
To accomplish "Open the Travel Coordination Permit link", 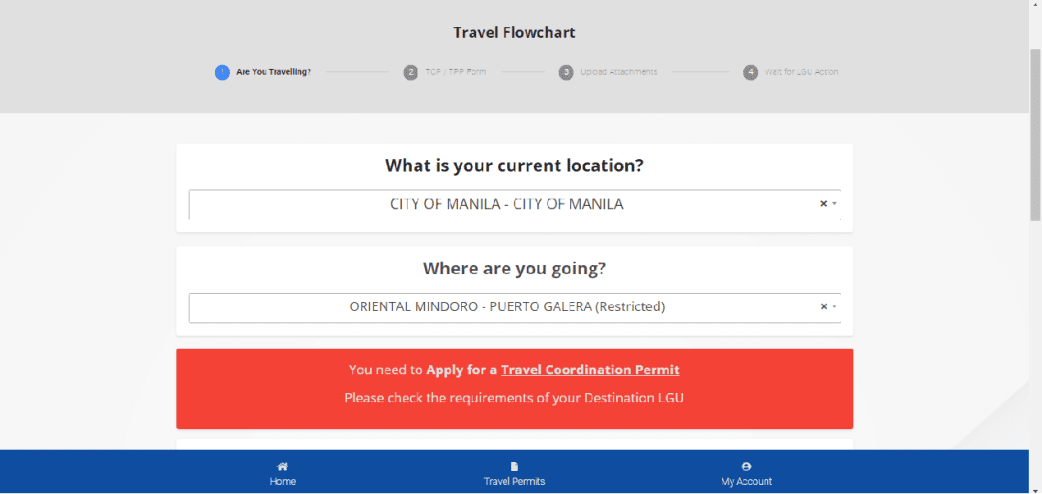I will 590,370.
